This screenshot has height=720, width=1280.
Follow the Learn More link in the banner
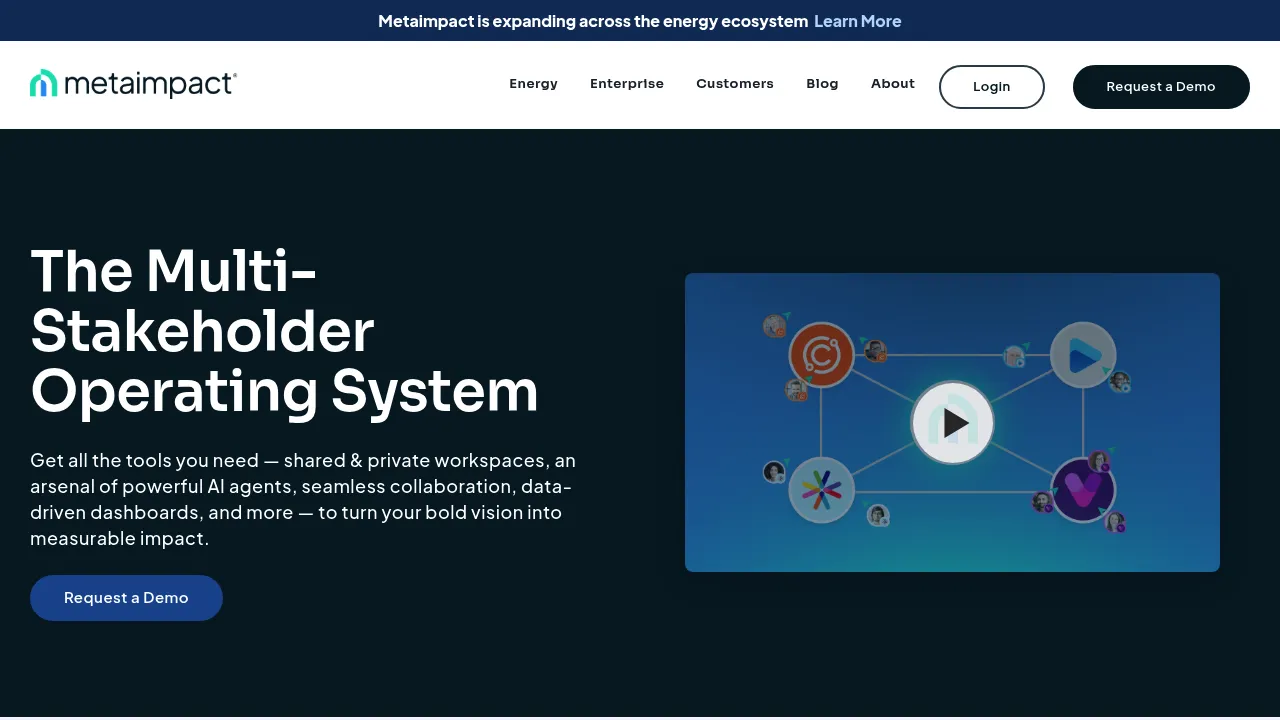pyautogui.click(x=858, y=21)
